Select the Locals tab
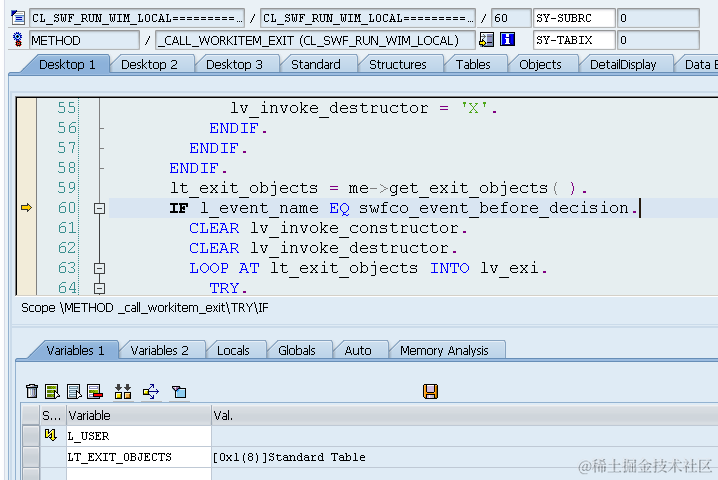Screen dimensions: 718x480 pyautogui.click(x=233, y=350)
